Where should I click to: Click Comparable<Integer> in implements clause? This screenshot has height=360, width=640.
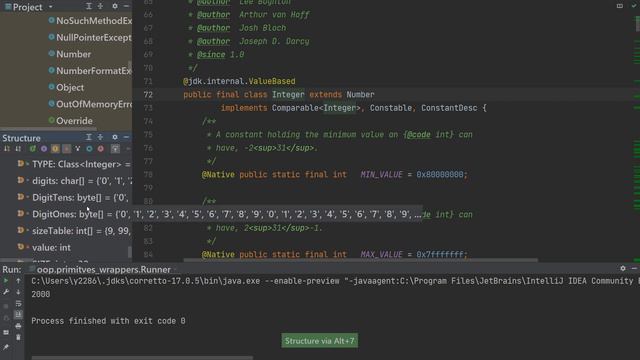coord(316,108)
